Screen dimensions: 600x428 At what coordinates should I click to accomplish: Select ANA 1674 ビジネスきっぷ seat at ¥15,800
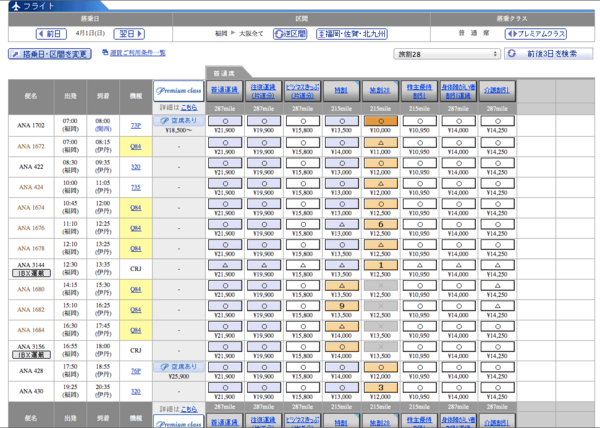303,204
